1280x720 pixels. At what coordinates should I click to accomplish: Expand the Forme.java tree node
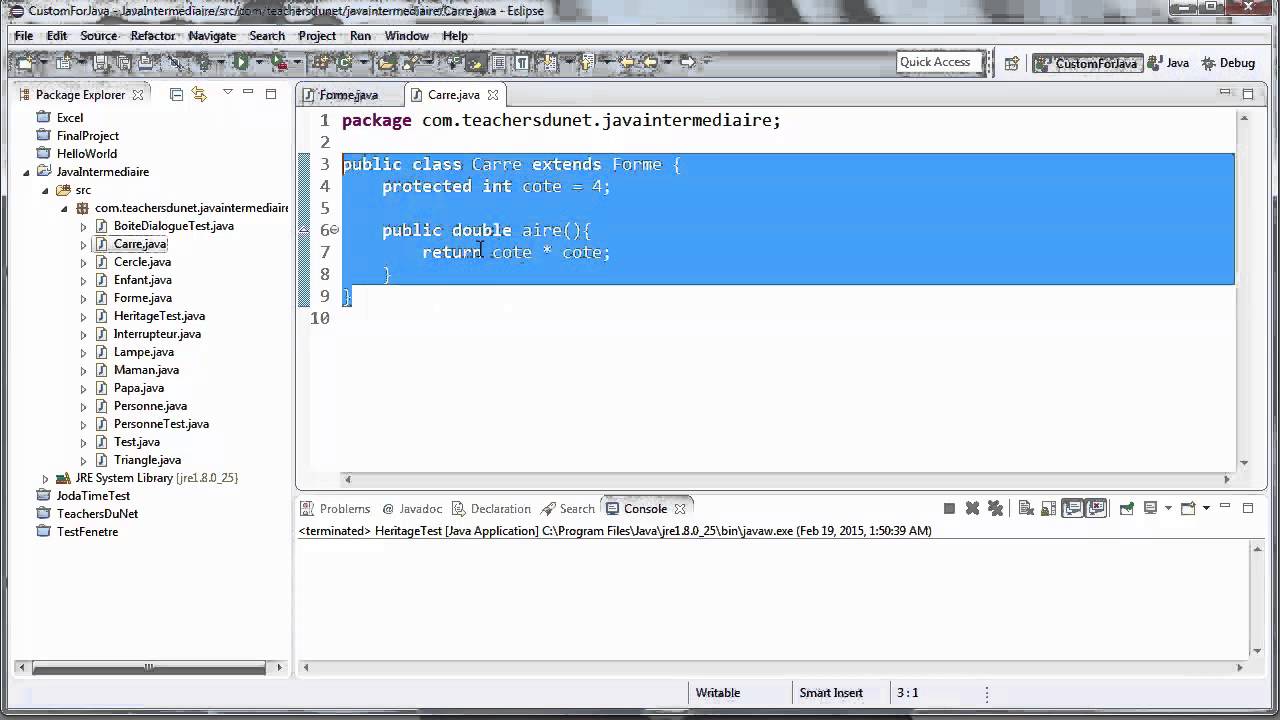[84, 298]
